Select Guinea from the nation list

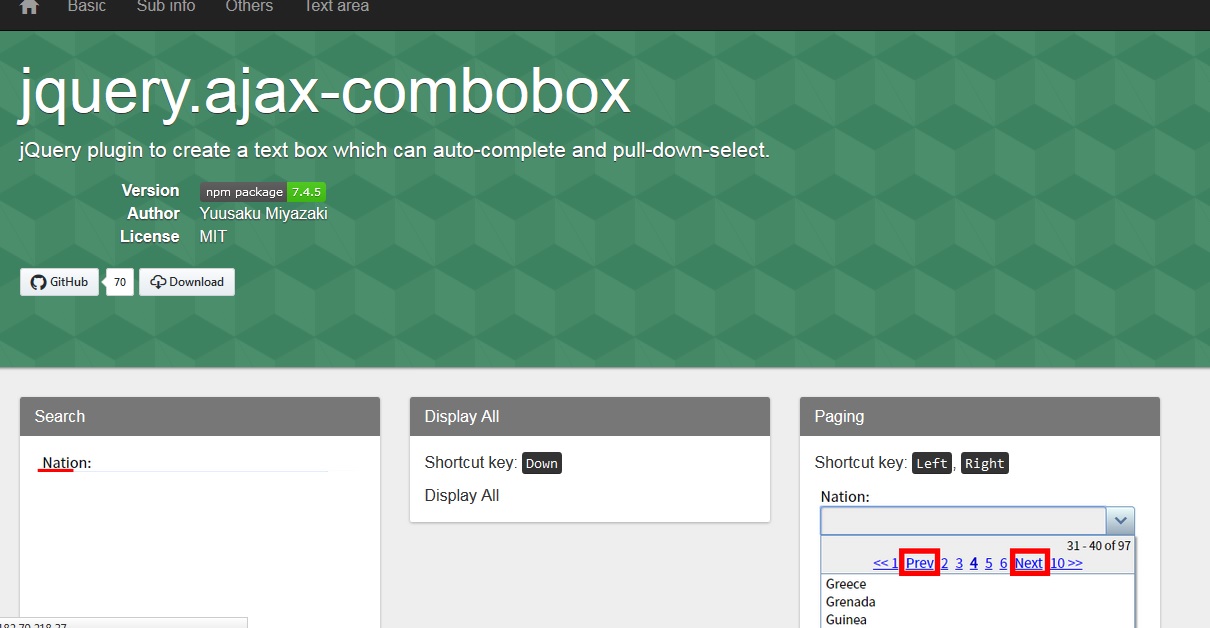(x=978, y=620)
